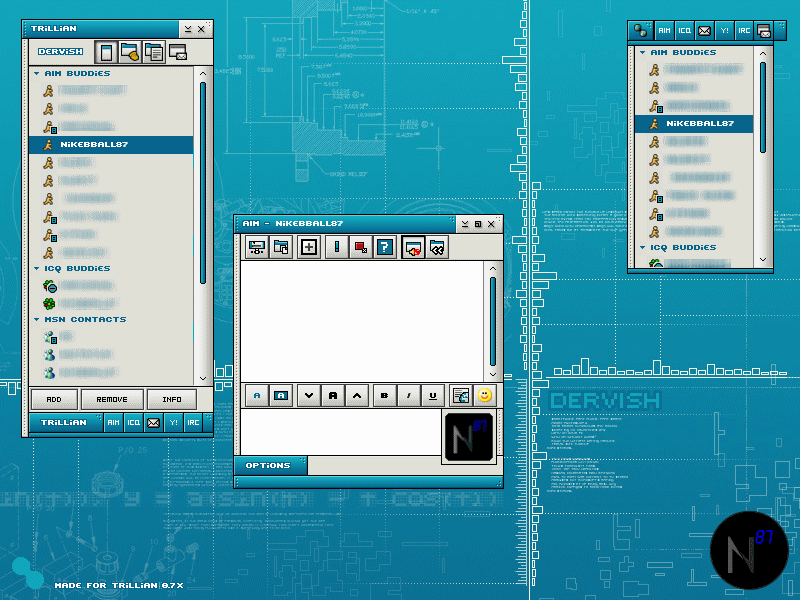Click the exclamation mark icon in chat toolbar
Image resolution: width=800 pixels, height=600 pixels.
point(337,248)
